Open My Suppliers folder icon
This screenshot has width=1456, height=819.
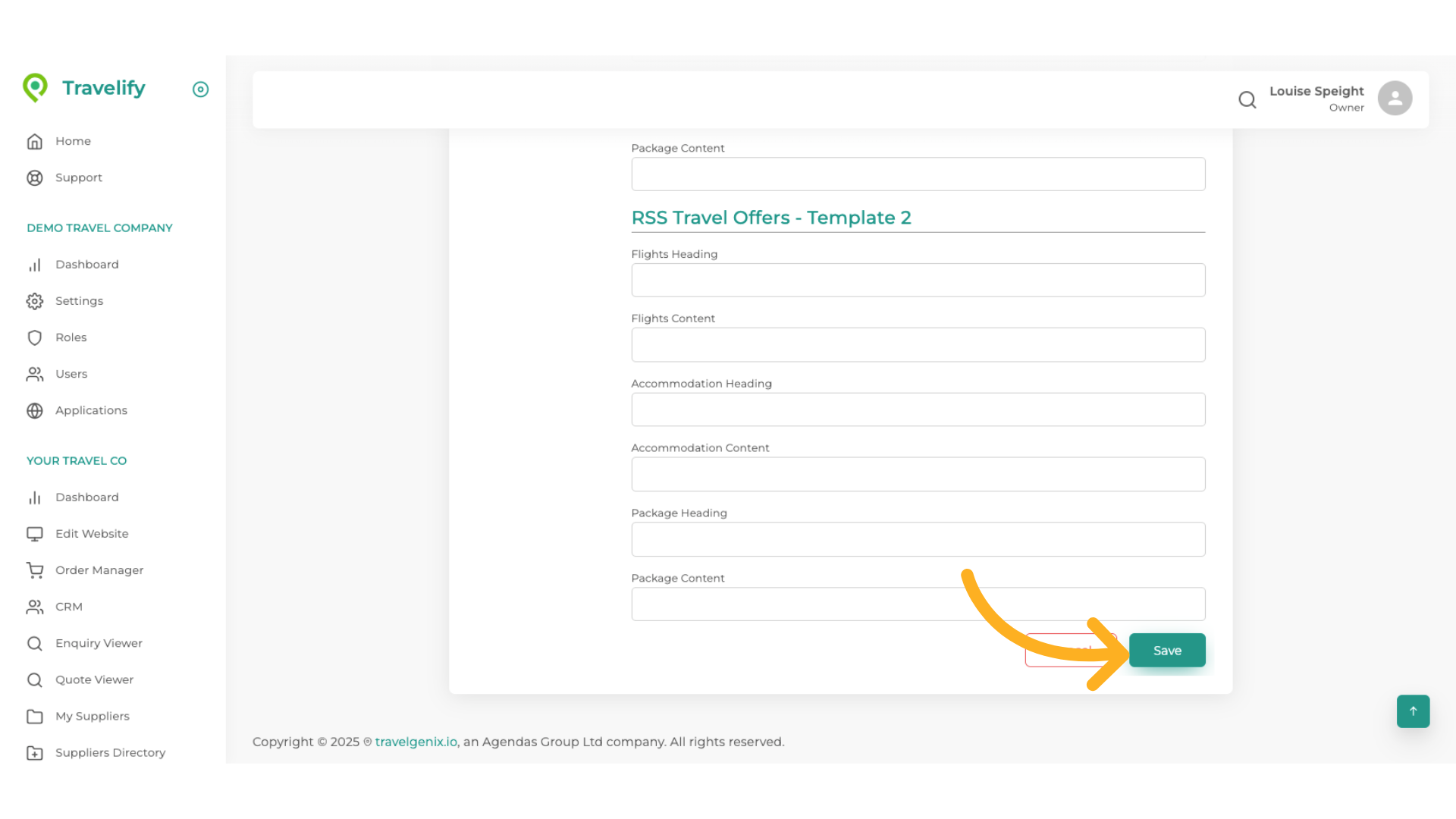[35, 716]
